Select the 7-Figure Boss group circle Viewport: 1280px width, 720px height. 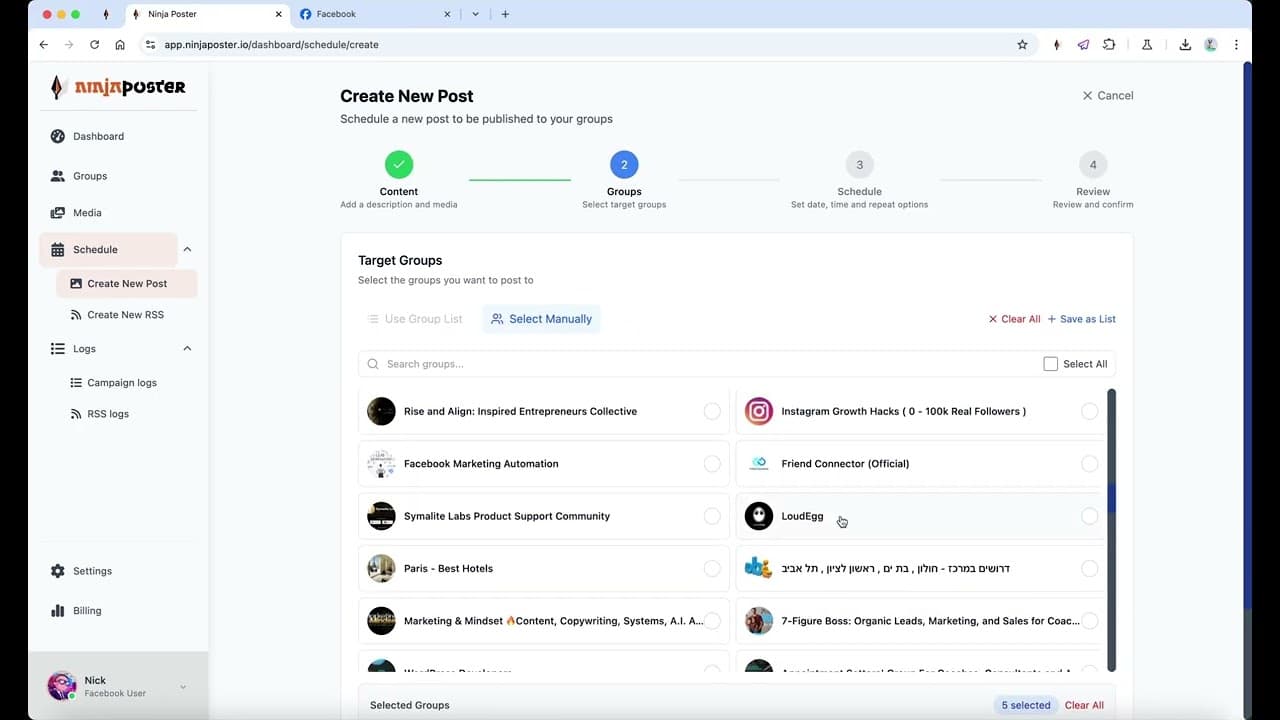click(1090, 621)
